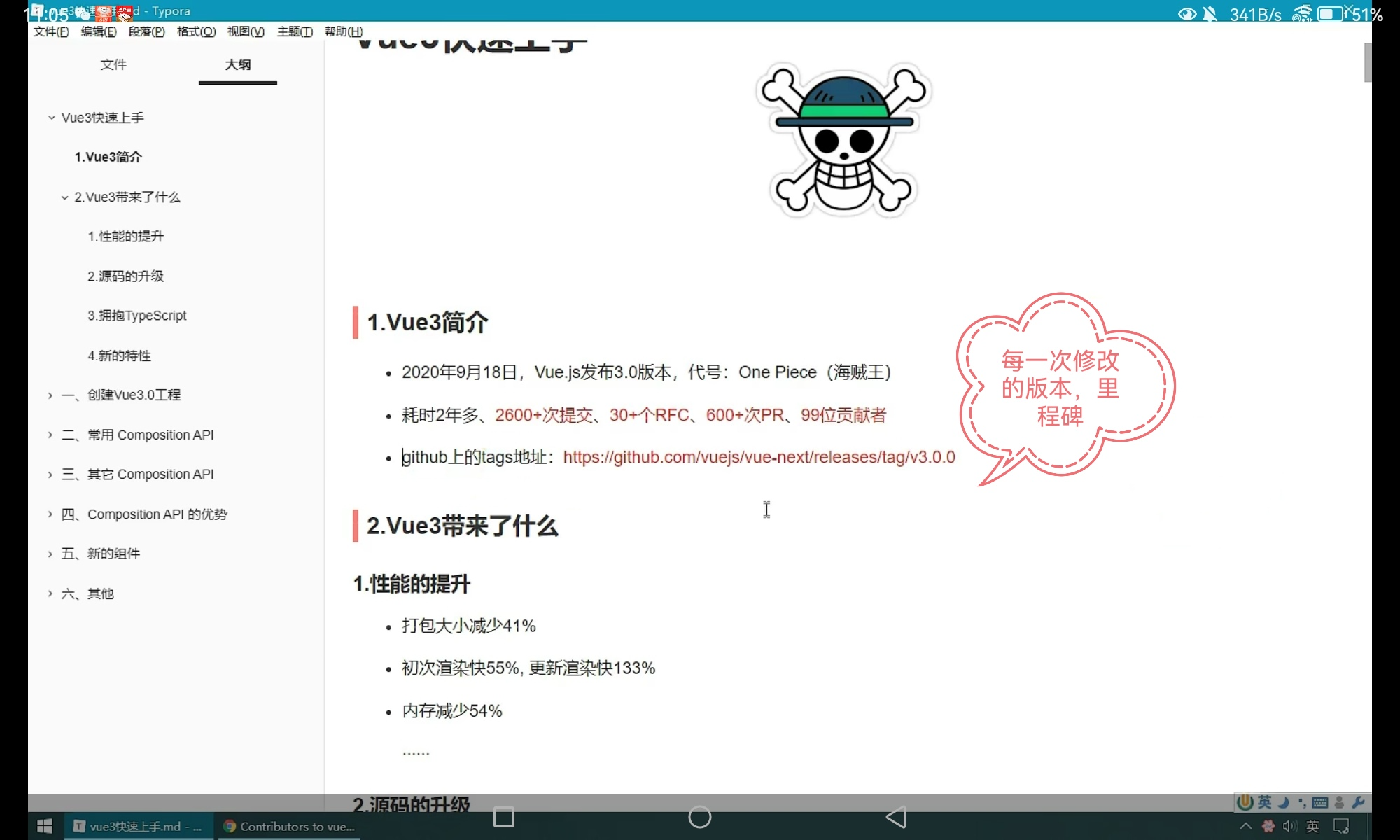Viewport: 1400px width, 840px height.
Task: Toggle IME punctuation mode button
Action: click(x=1302, y=802)
